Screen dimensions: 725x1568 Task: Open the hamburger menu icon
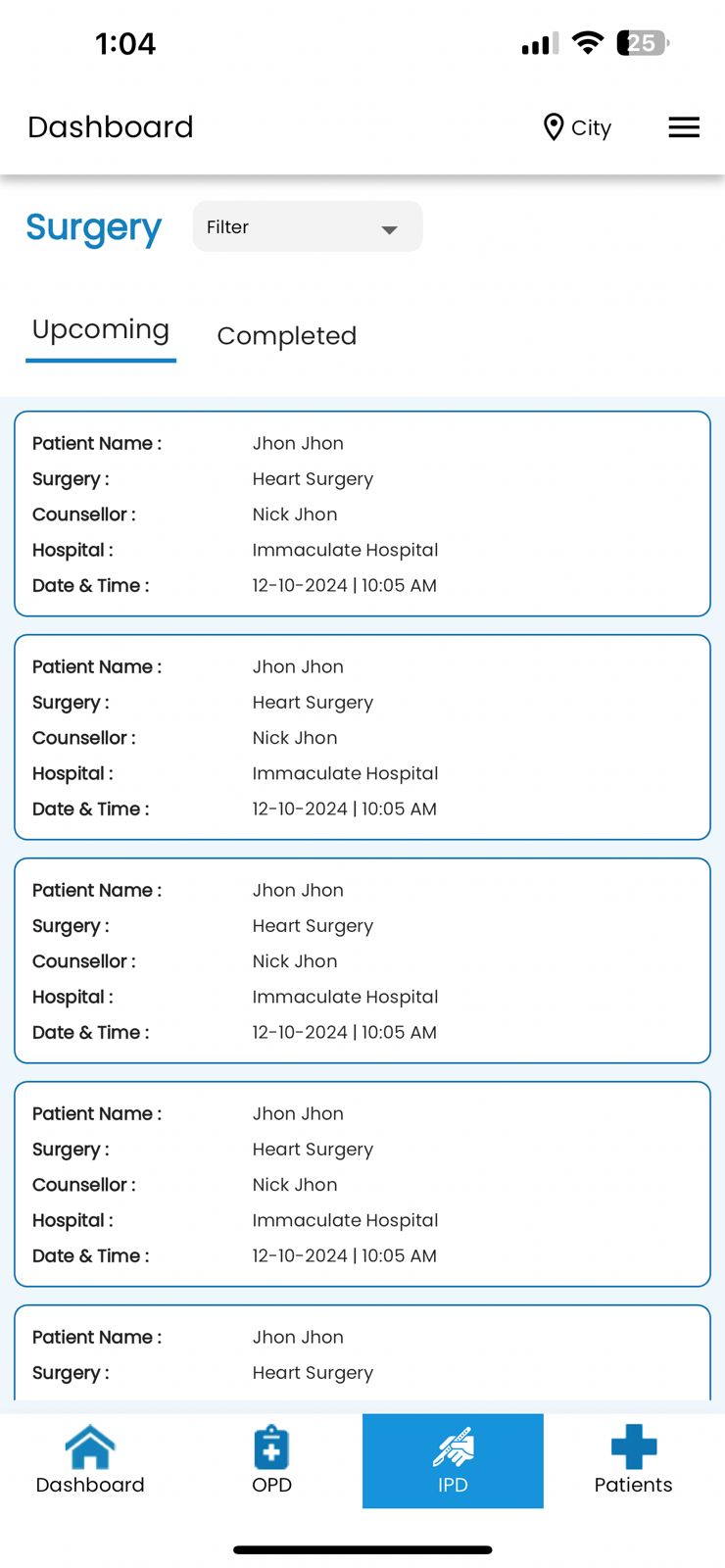pyautogui.click(x=684, y=127)
